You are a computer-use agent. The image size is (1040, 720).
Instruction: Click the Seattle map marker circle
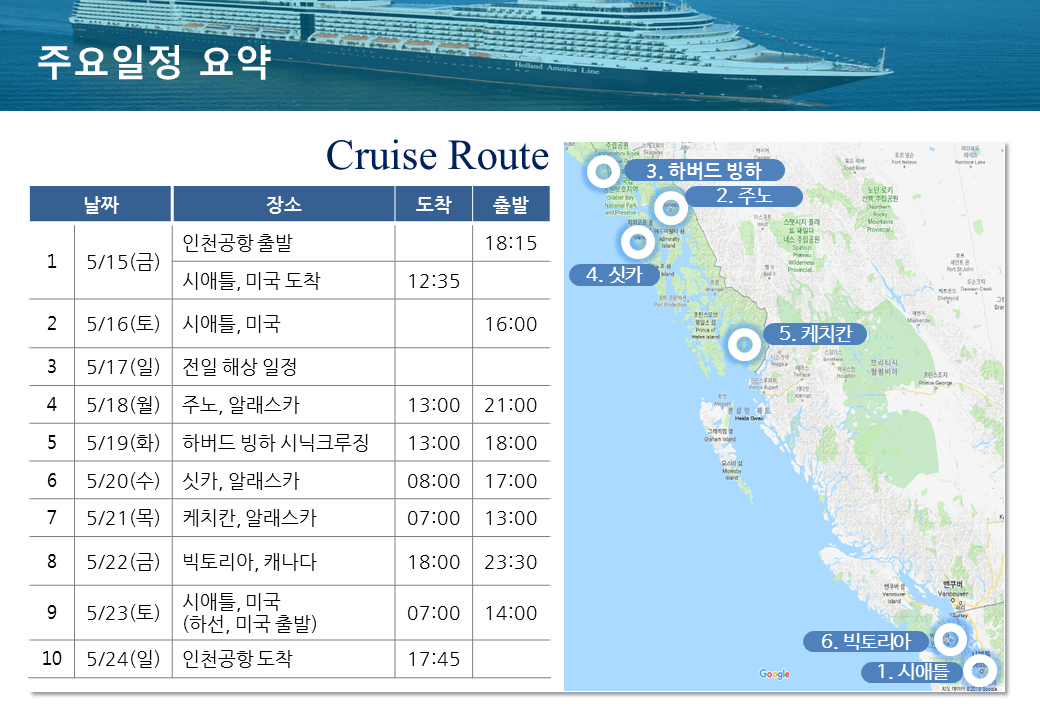[980, 671]
